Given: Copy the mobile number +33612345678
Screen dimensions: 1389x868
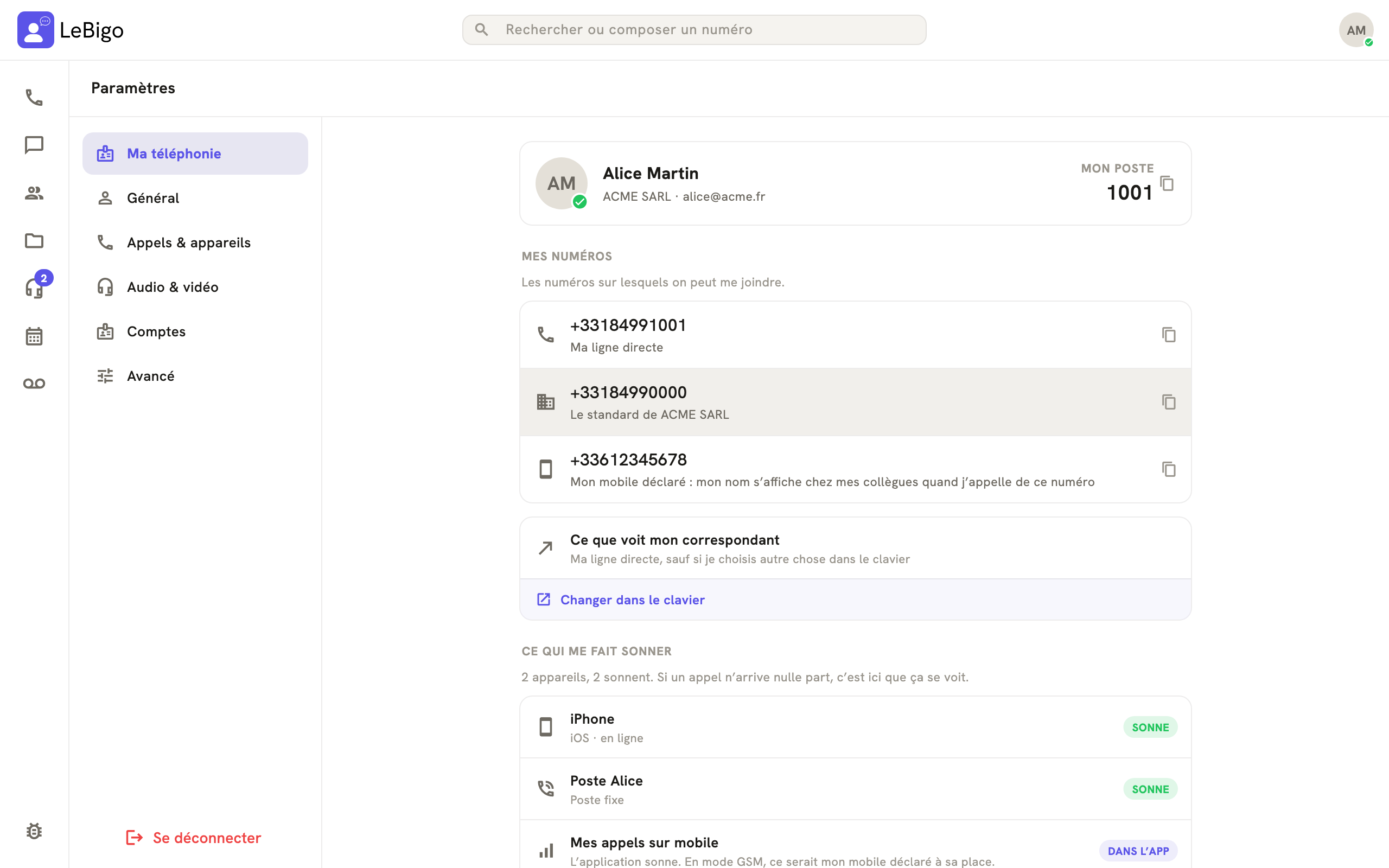Looking at the screenshot, I should click(1169, 469).
